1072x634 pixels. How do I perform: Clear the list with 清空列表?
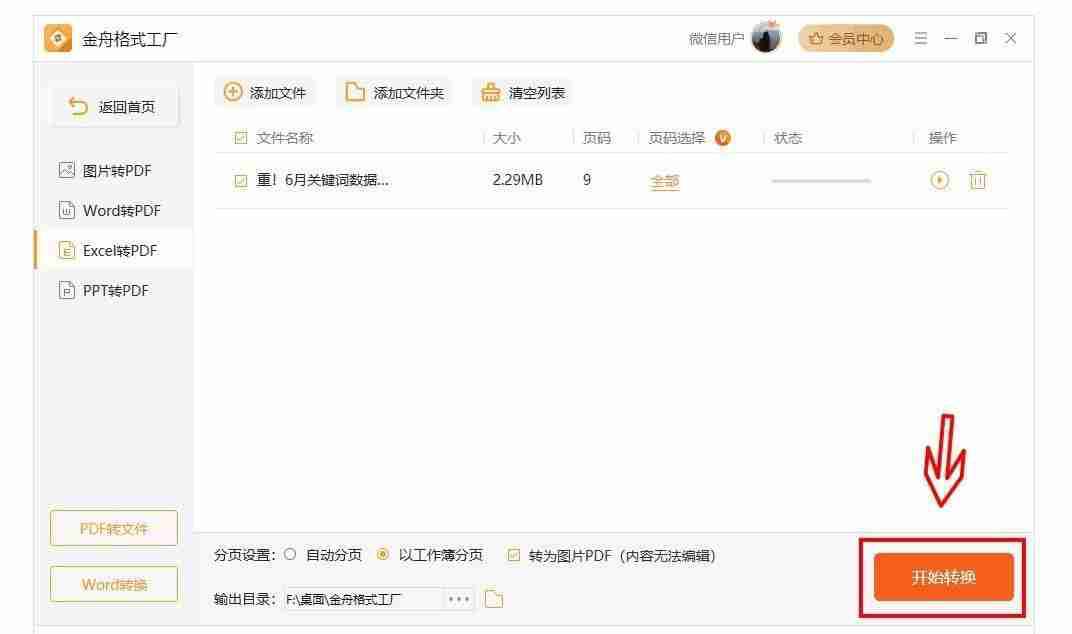coord(523,92)
